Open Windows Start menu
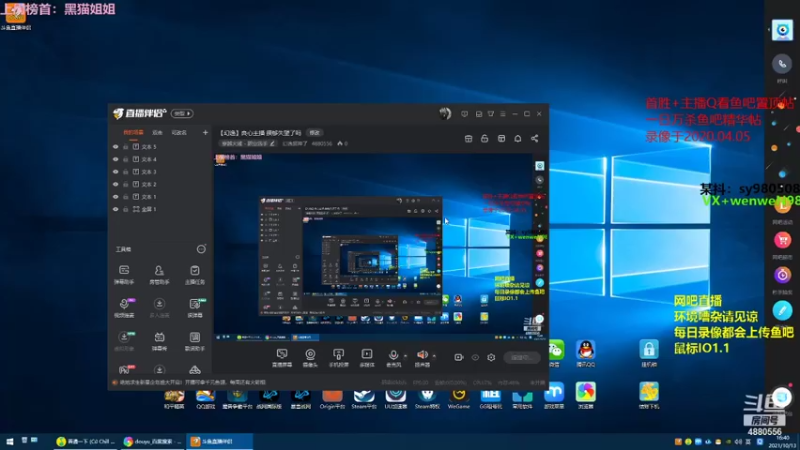This screenshot has height=450, width=800. [x=10, y=441]
